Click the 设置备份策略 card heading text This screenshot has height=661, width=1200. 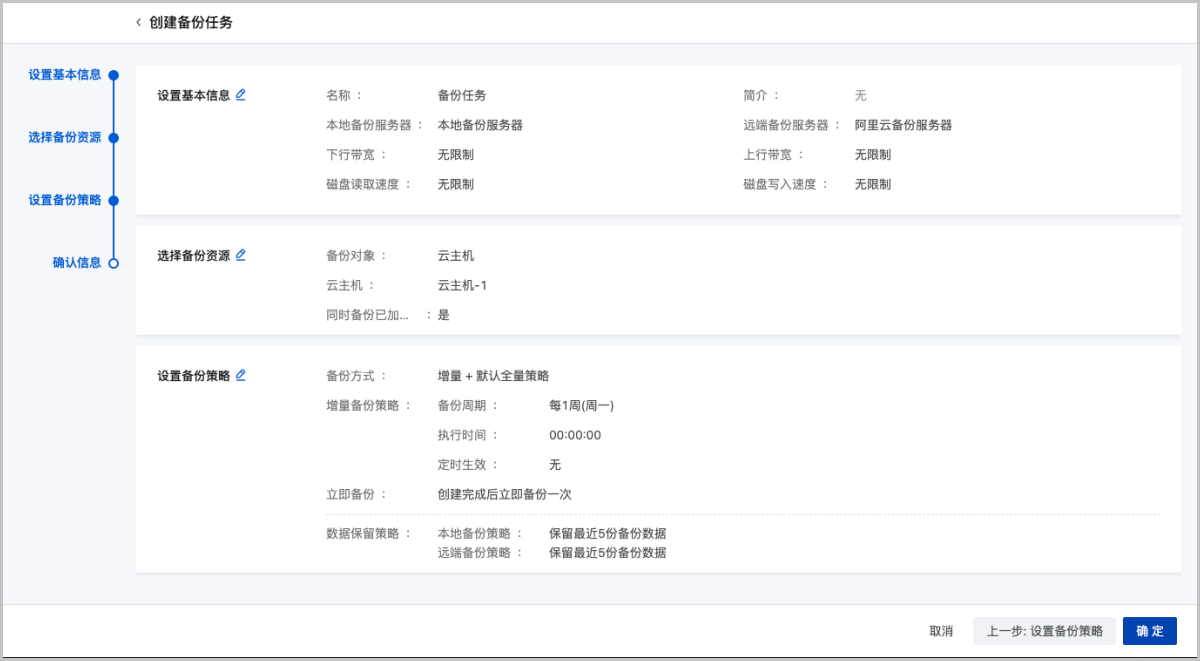coord(194,376)
